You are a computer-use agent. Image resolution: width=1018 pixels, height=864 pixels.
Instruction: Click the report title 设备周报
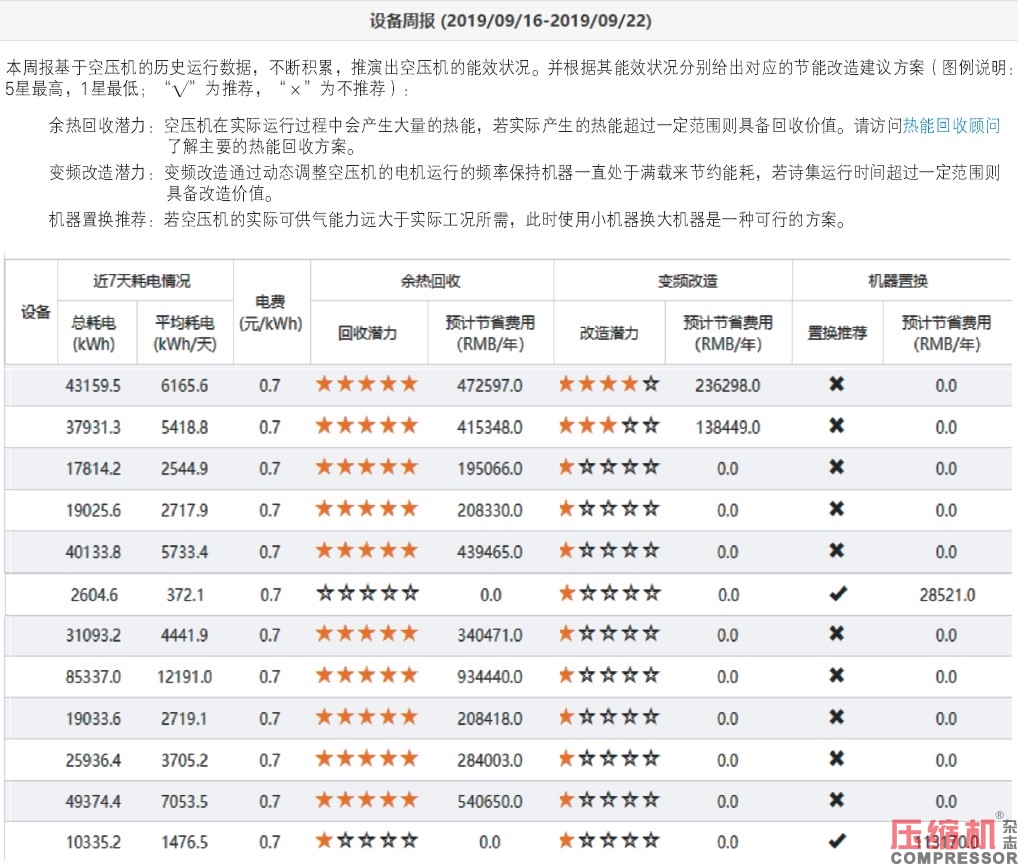403,21
